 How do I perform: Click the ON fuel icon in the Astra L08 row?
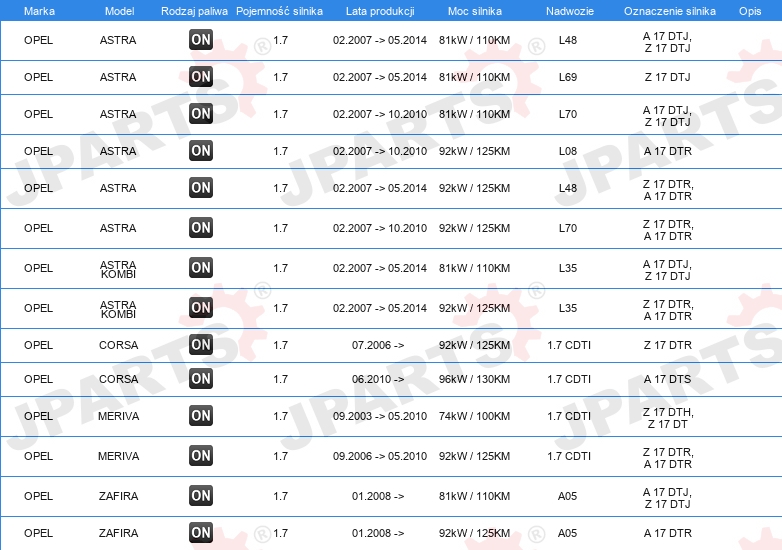(x=201, y=151)
